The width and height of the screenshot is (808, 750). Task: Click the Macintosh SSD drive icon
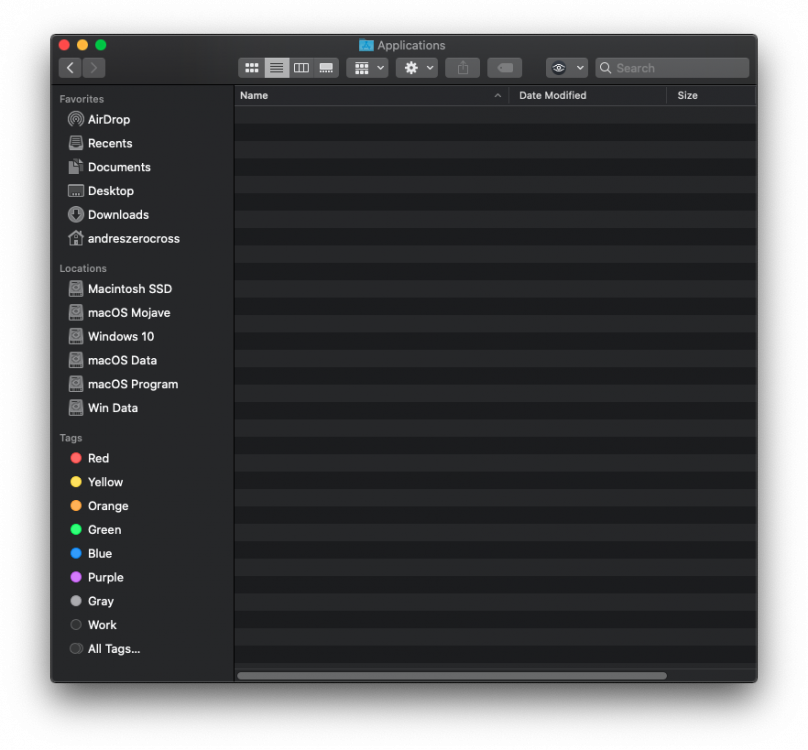[x=76, y=289]
